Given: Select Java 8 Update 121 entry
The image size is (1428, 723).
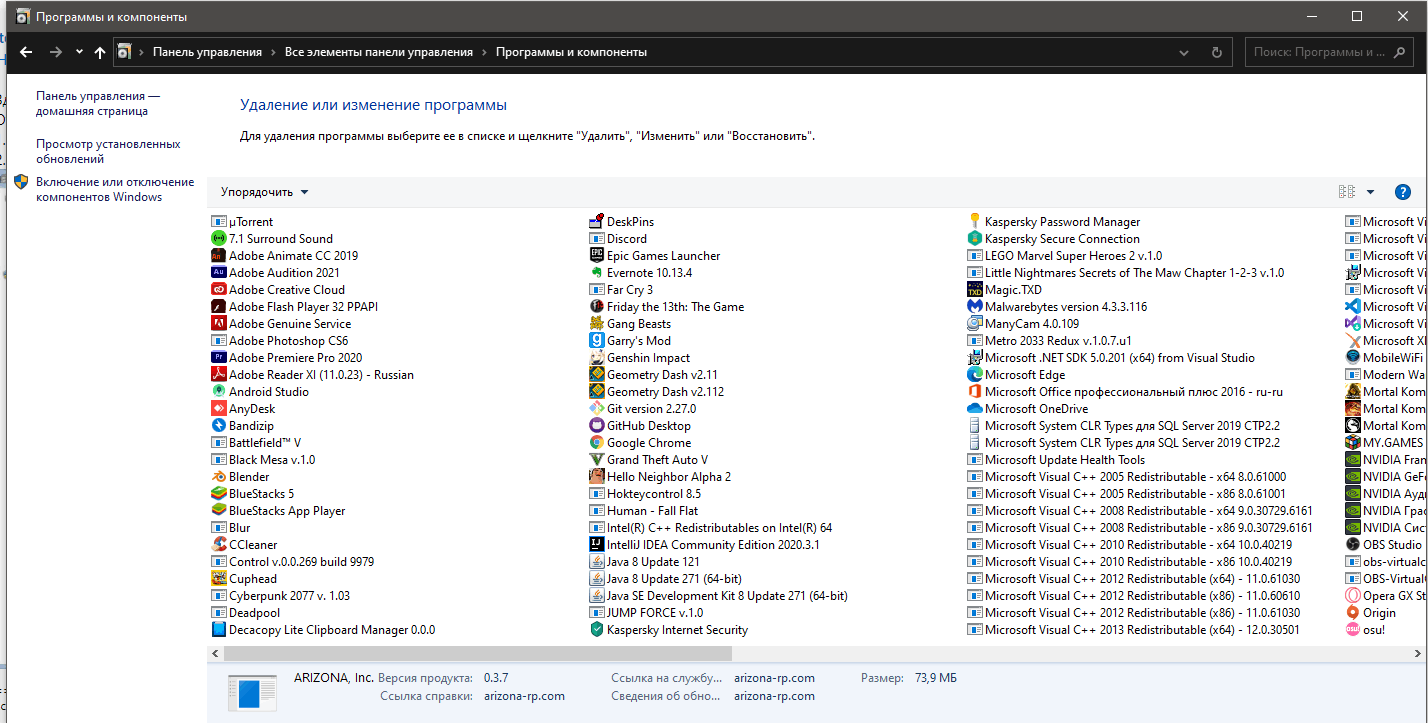Looking at the screenshot, I should click(x=645, y=562).
